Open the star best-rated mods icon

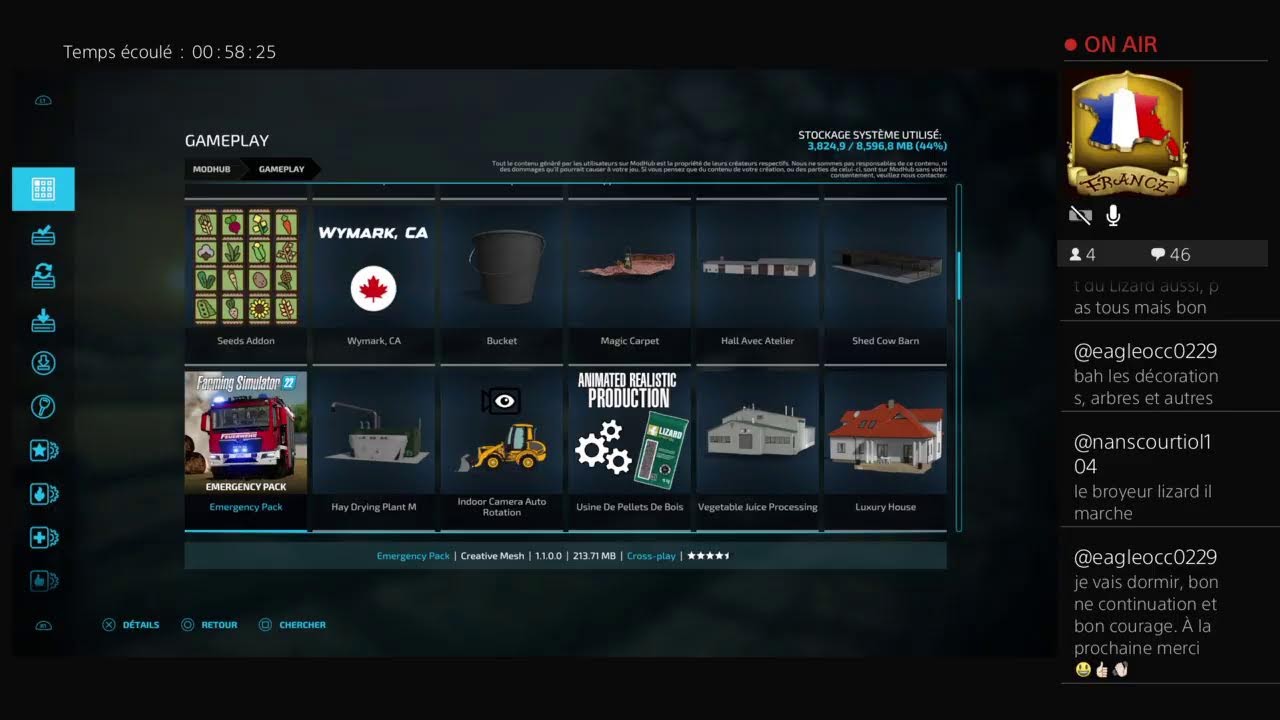(x=44, y=450)
